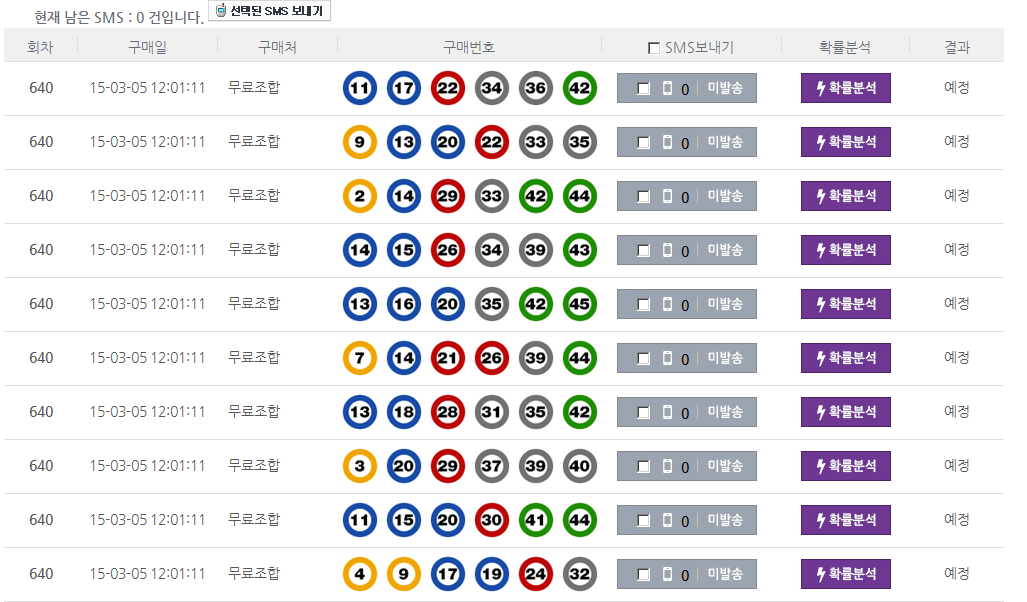
Task: Click the phone icon in the row with ball 3
Action: click(x=668, y=466)
